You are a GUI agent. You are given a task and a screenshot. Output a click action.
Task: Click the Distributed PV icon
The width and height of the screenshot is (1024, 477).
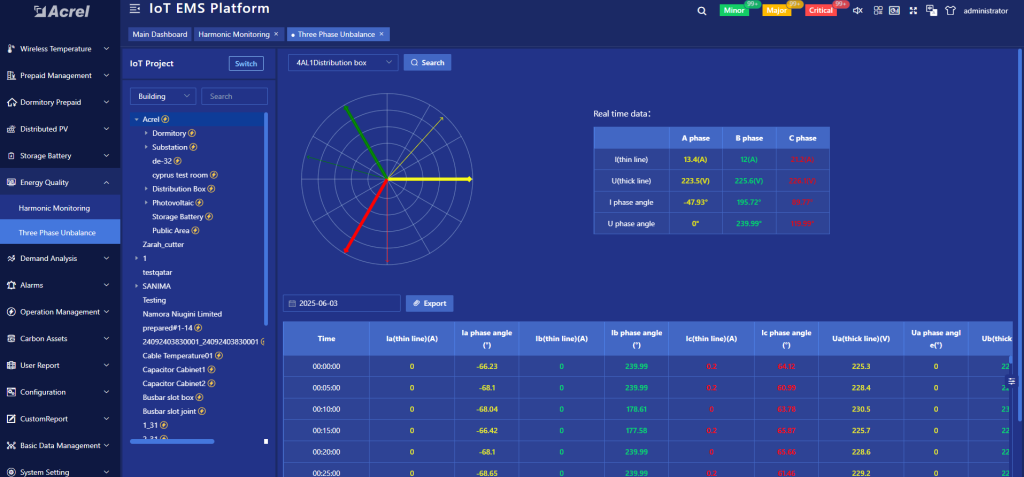(10, 129)
